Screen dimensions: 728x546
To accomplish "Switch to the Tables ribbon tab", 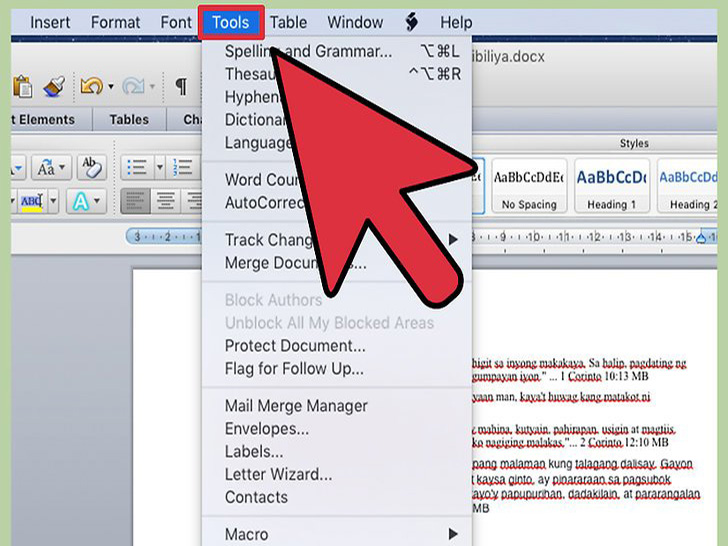I will point(129,119).
